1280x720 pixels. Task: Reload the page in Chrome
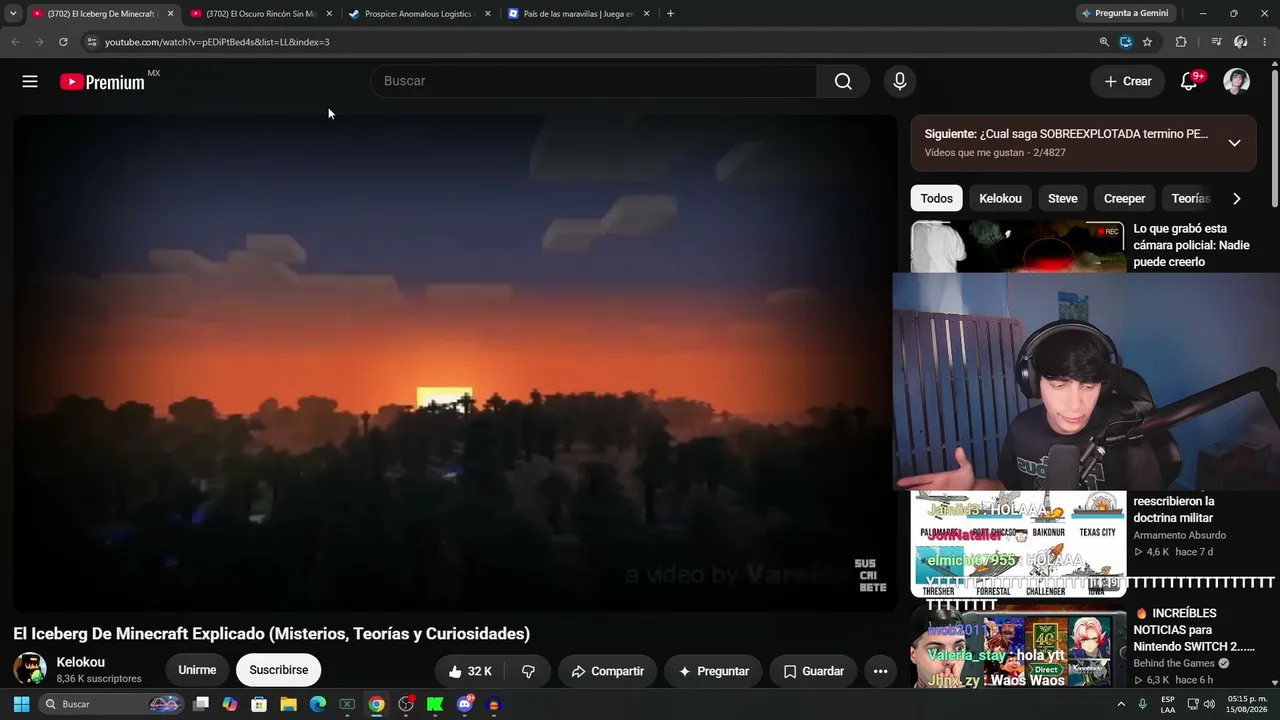tap(63, 42)
